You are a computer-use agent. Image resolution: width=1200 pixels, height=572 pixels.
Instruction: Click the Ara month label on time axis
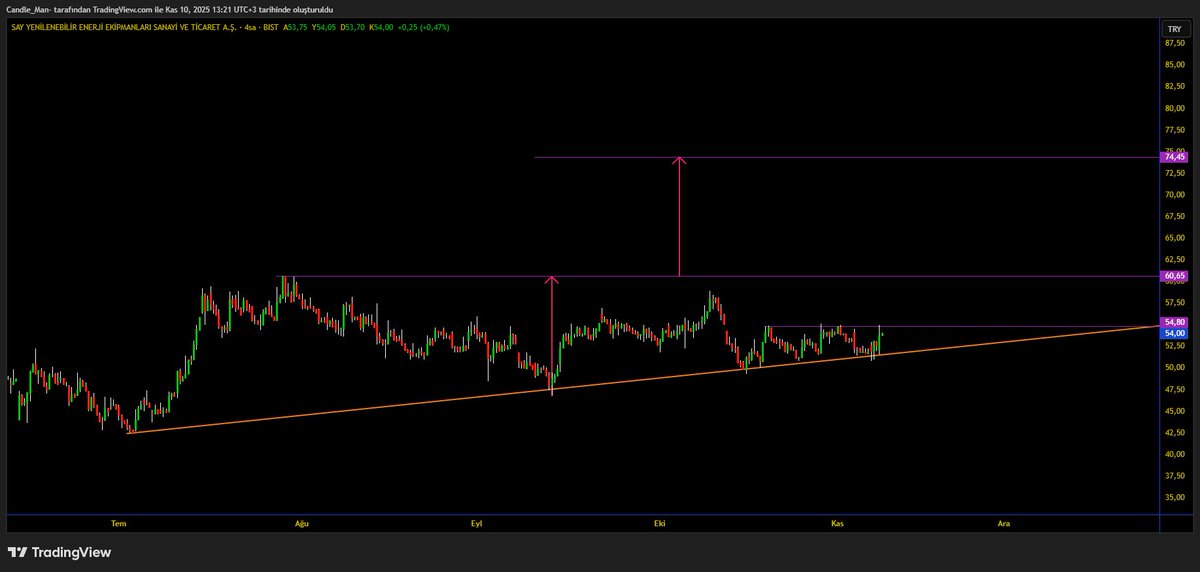[x=1003, y=523]
